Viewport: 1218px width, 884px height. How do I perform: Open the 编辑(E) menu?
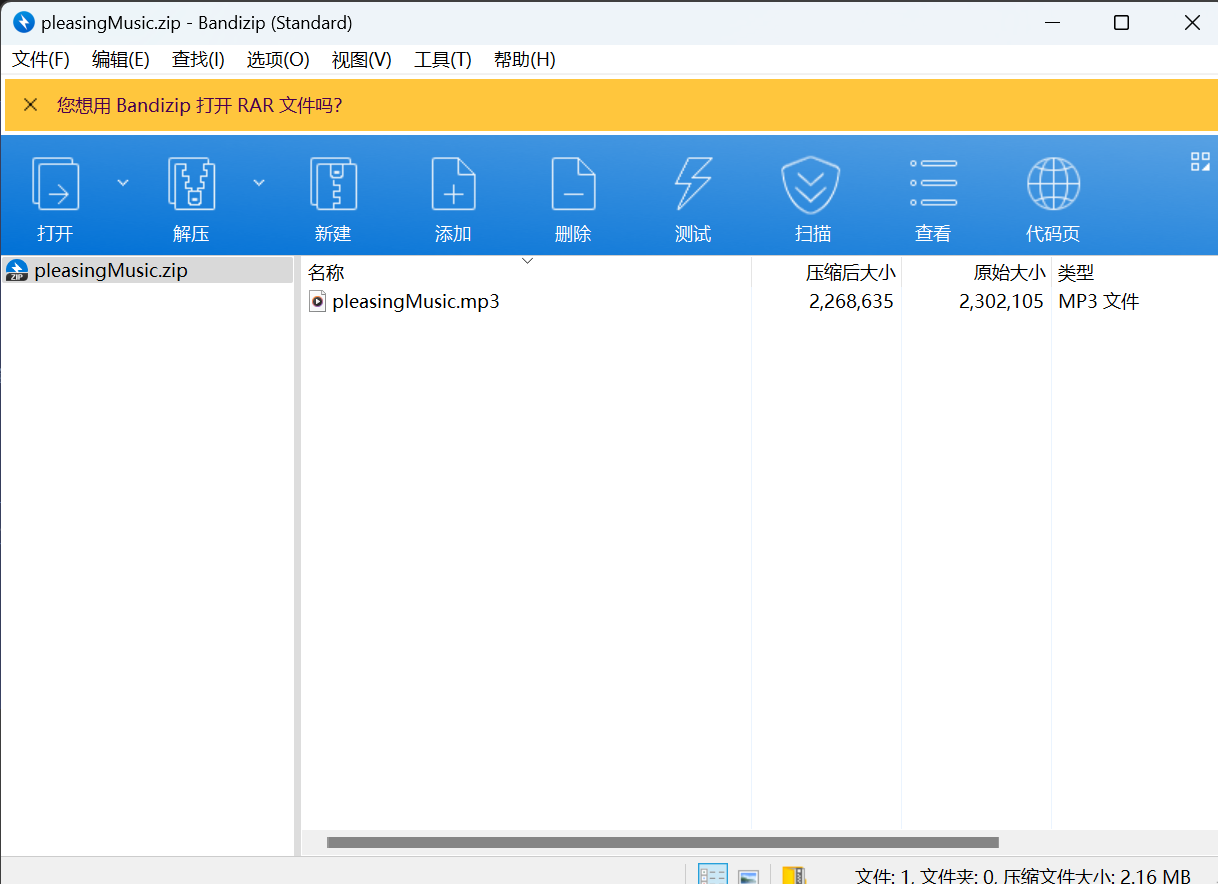coord(121,59)
